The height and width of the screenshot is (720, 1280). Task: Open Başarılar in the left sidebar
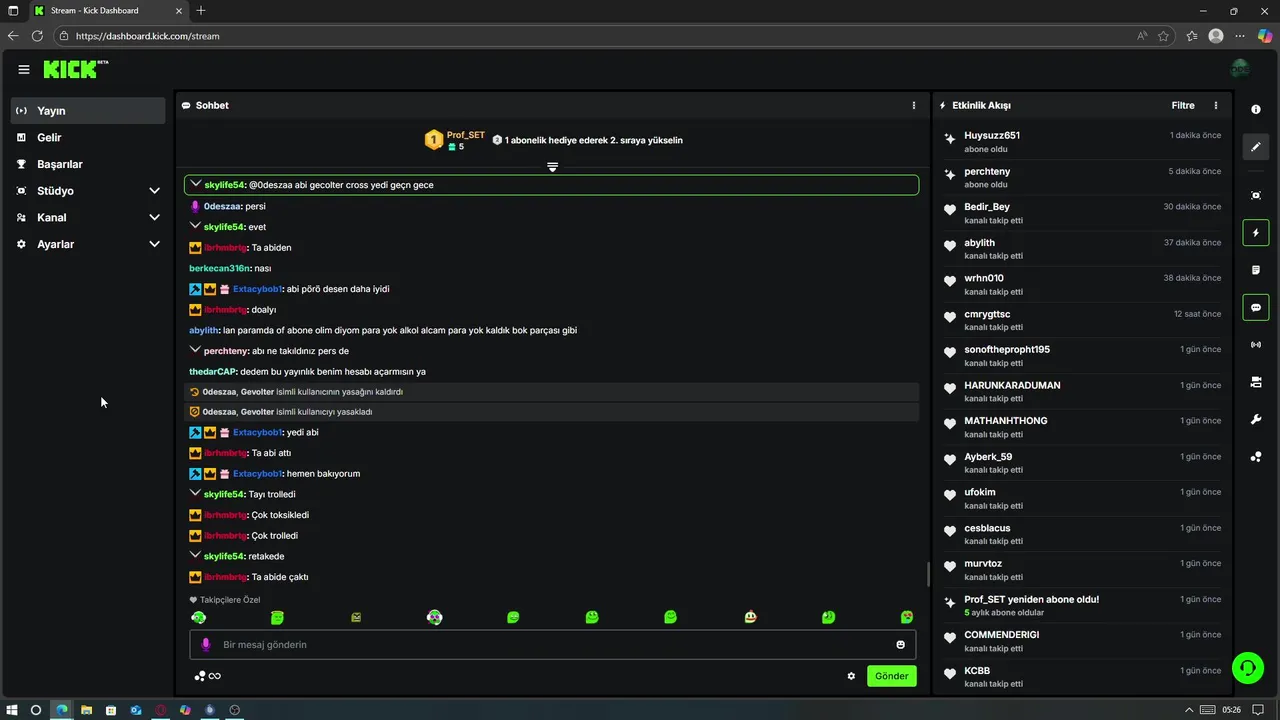(x=88, y=164)
